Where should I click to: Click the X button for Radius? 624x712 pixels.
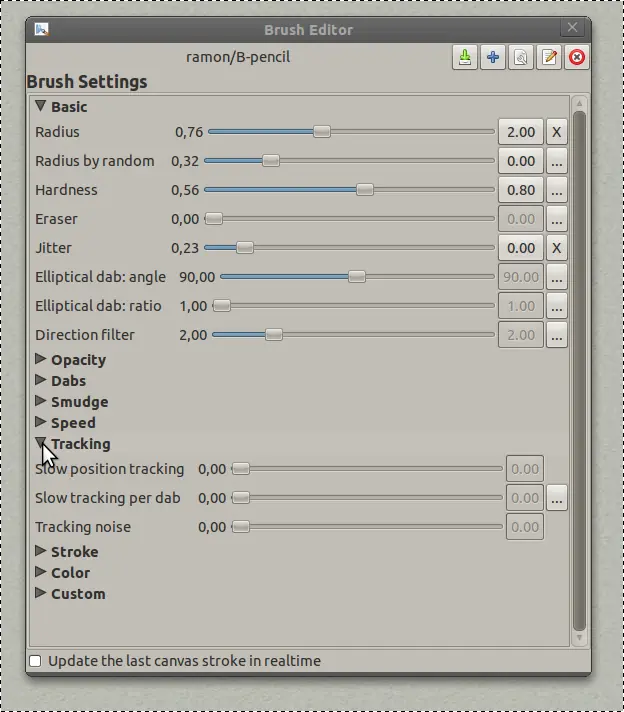click(556, 132)
